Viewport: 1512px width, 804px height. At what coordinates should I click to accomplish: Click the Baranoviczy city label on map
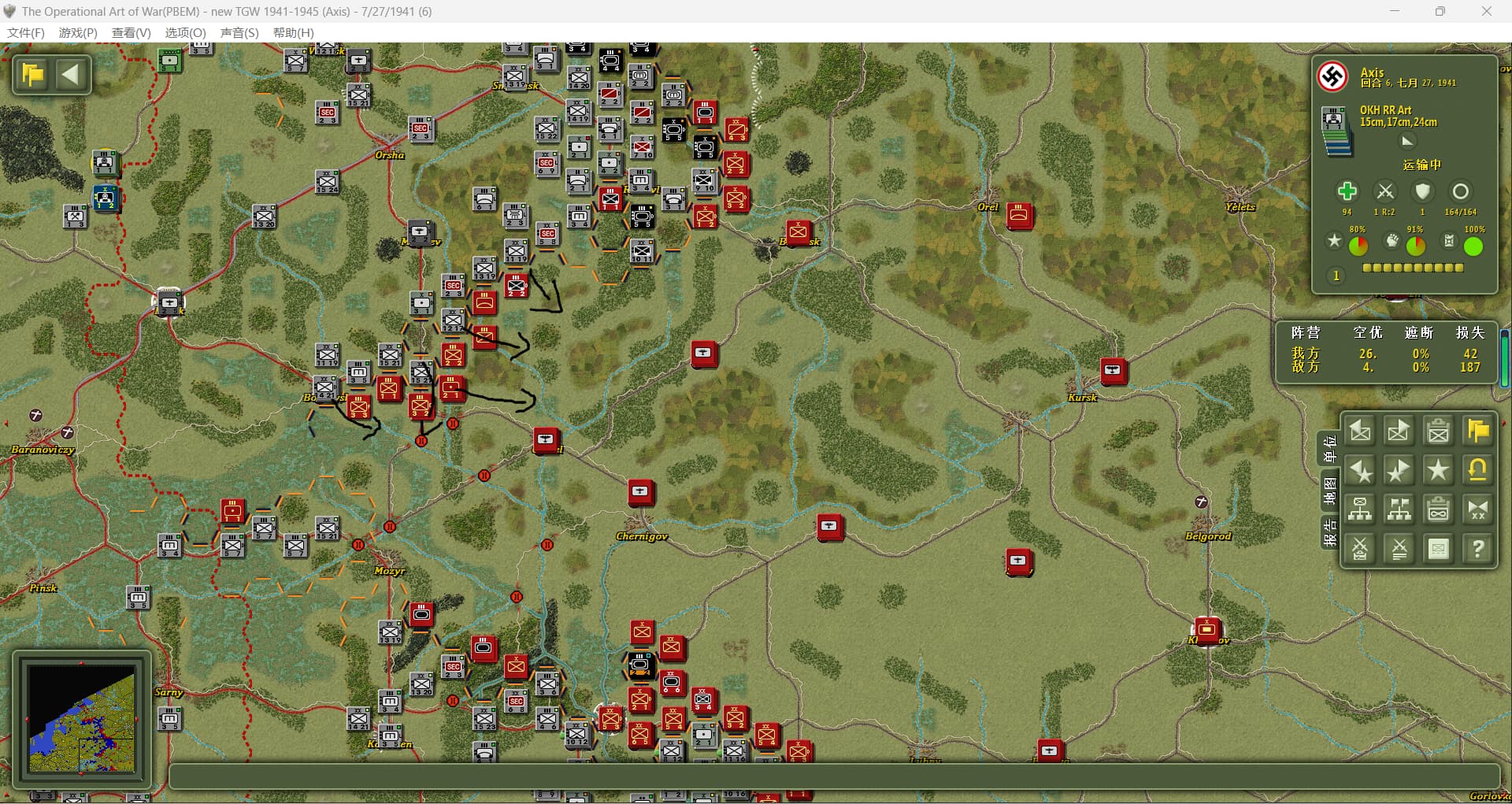43,450
